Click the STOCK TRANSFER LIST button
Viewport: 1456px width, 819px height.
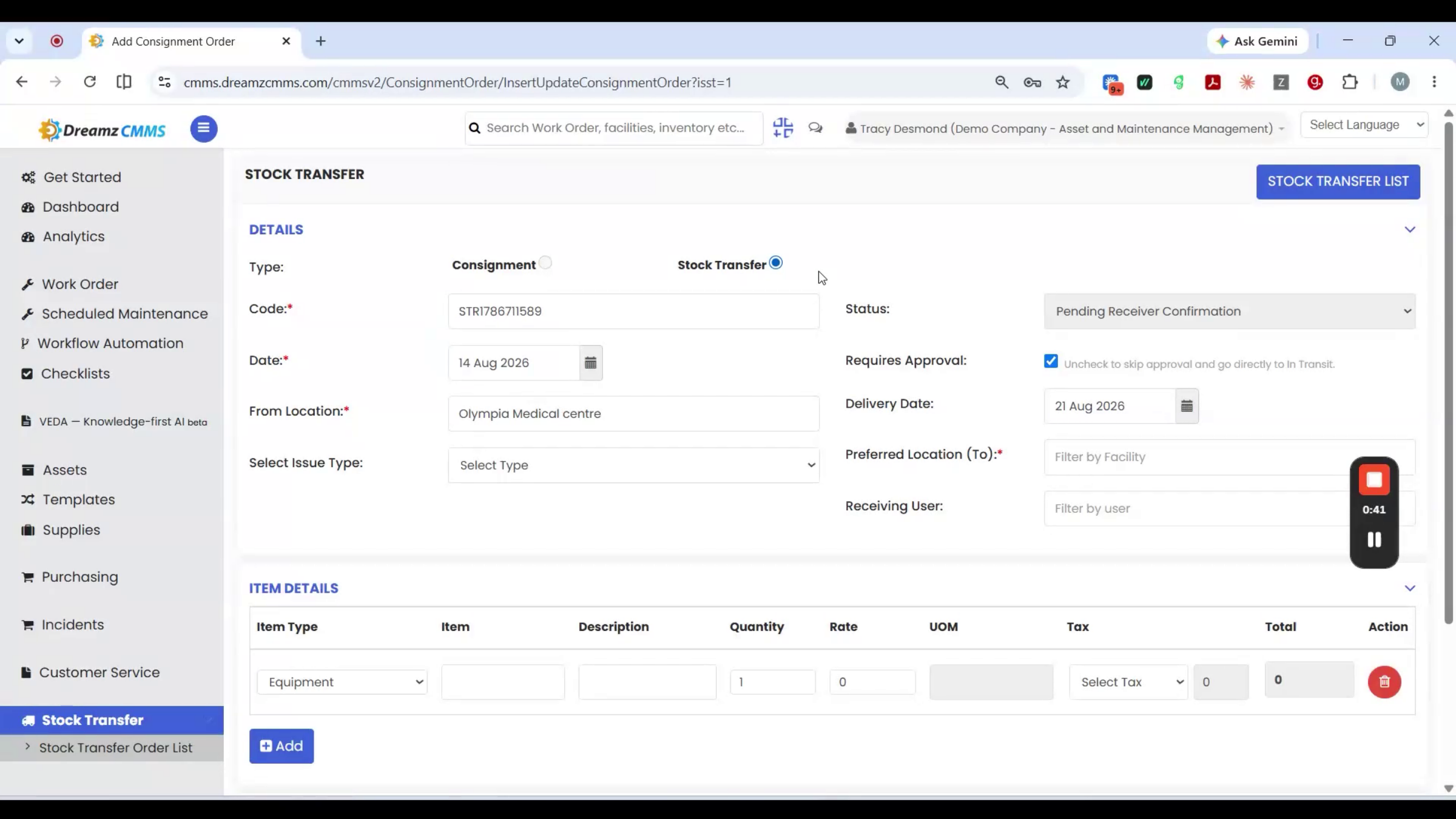pyautogui.click(x=1338, y=181)
